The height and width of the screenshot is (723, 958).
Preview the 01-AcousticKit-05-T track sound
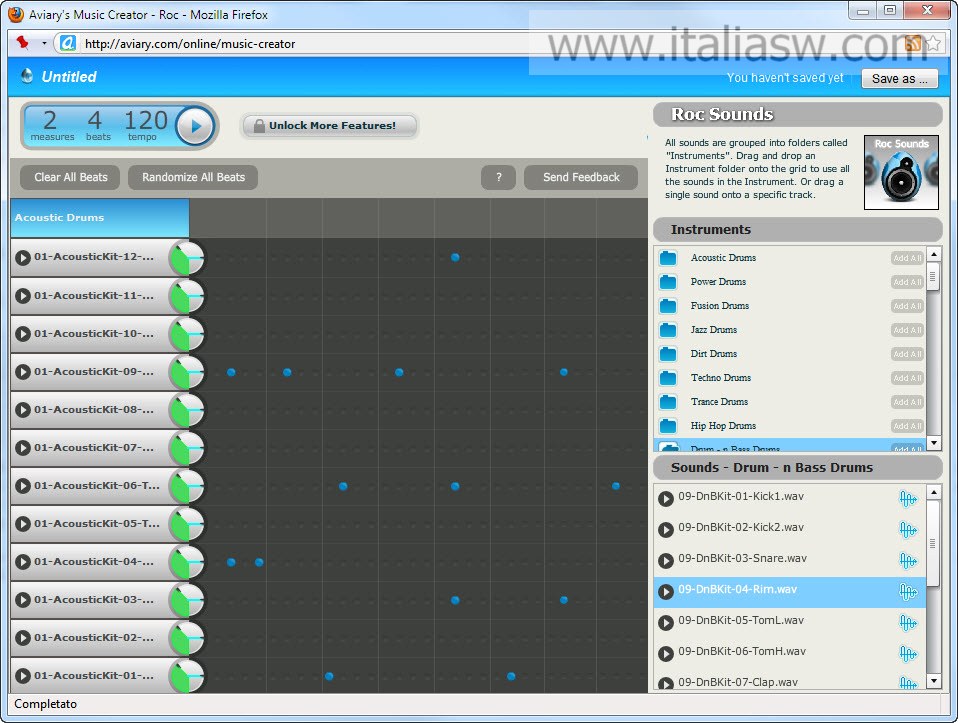click(23, 524)
